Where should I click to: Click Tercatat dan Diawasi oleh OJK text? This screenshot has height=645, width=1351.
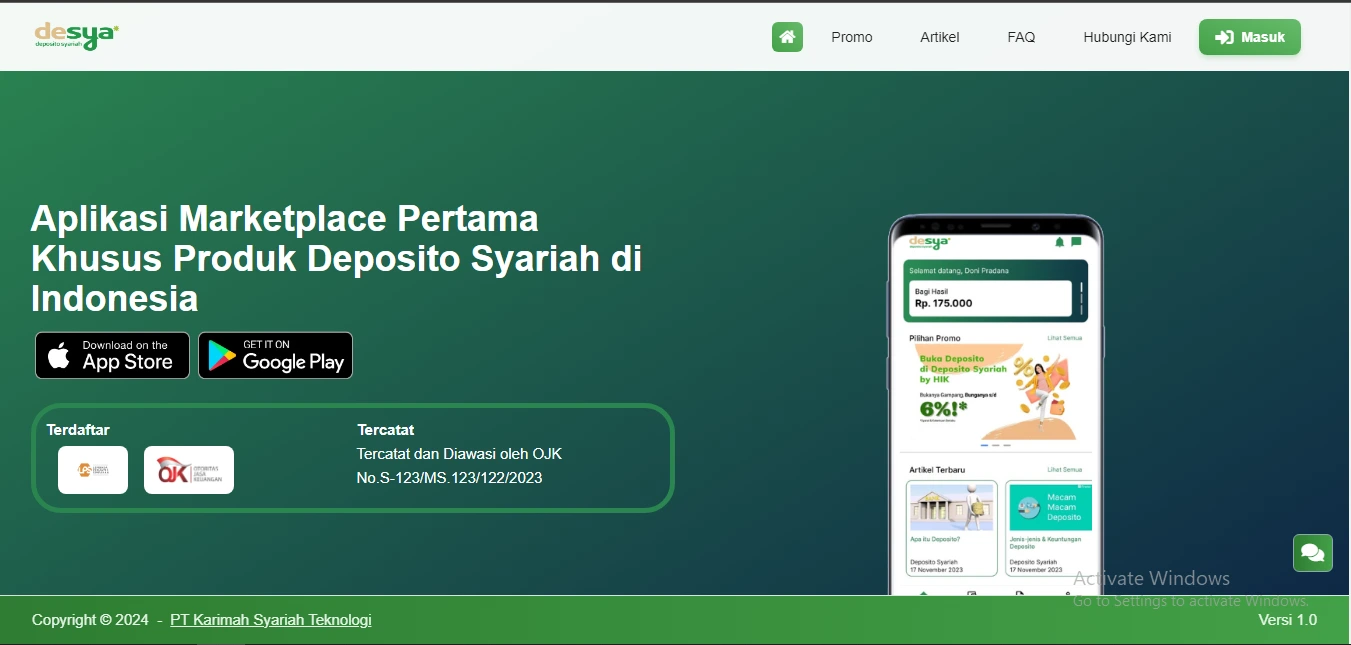click(x=459, y=454)
